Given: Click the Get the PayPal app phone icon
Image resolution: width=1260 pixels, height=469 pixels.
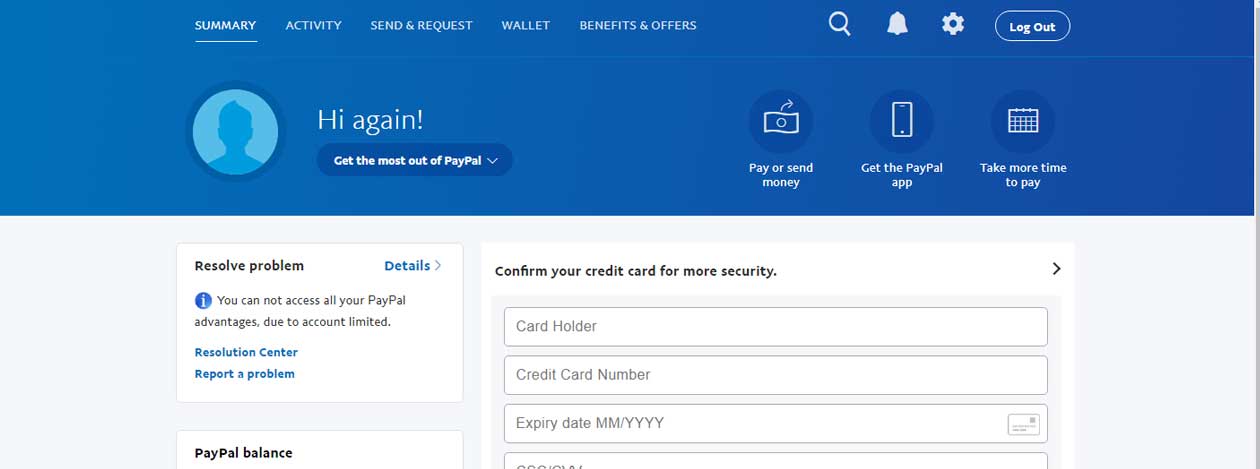Looking at the screenshot, I should pyautogui.click(x=902, y=121).
